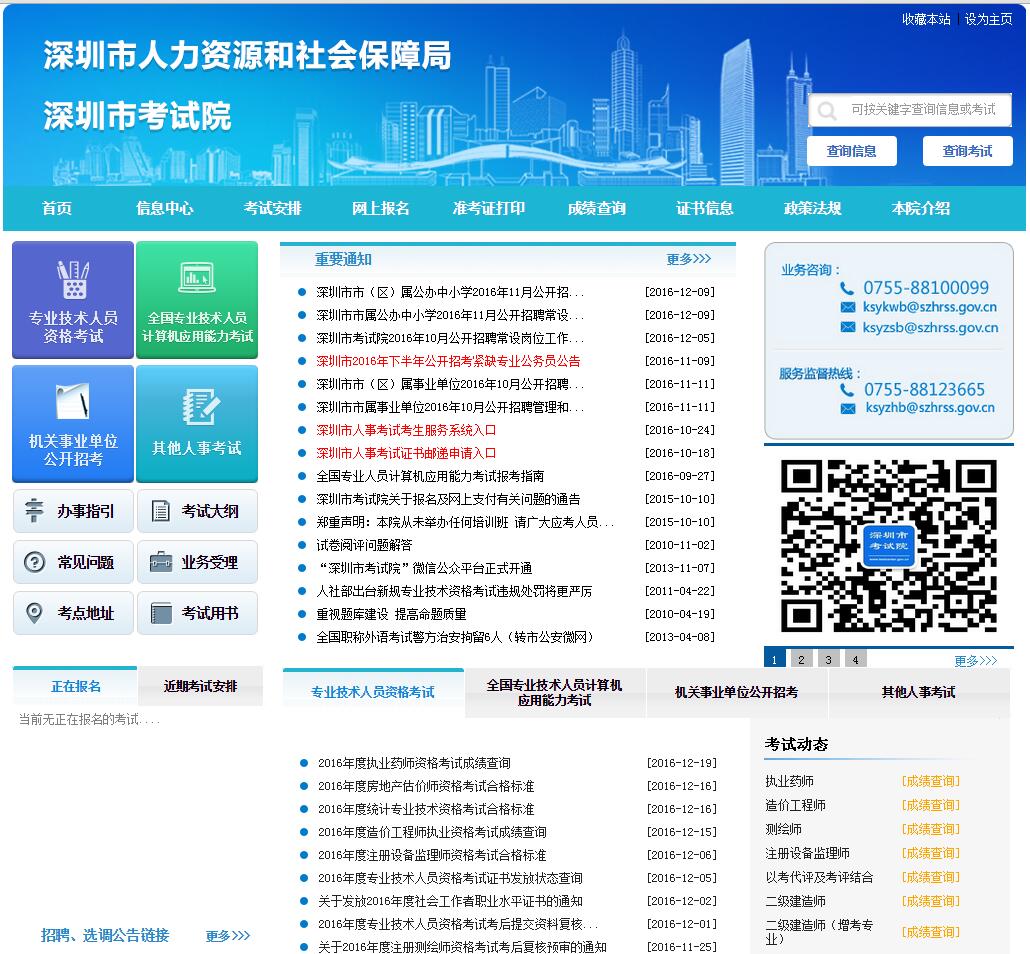This screenshot has height=954, width=1030.
Task: Open 2016年度房地产估价师资格考试合格标准 link
Action: [426, 786]
